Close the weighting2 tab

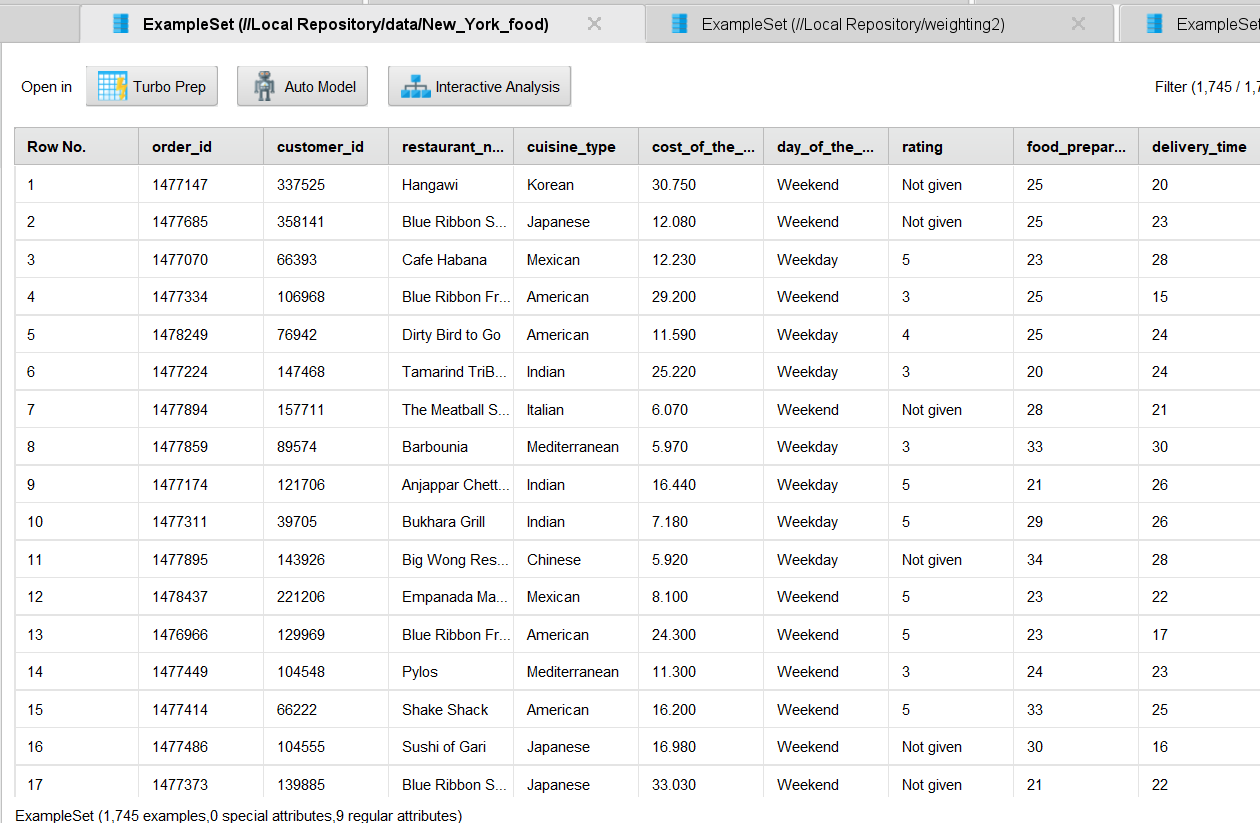click(x=1078, y=24)
